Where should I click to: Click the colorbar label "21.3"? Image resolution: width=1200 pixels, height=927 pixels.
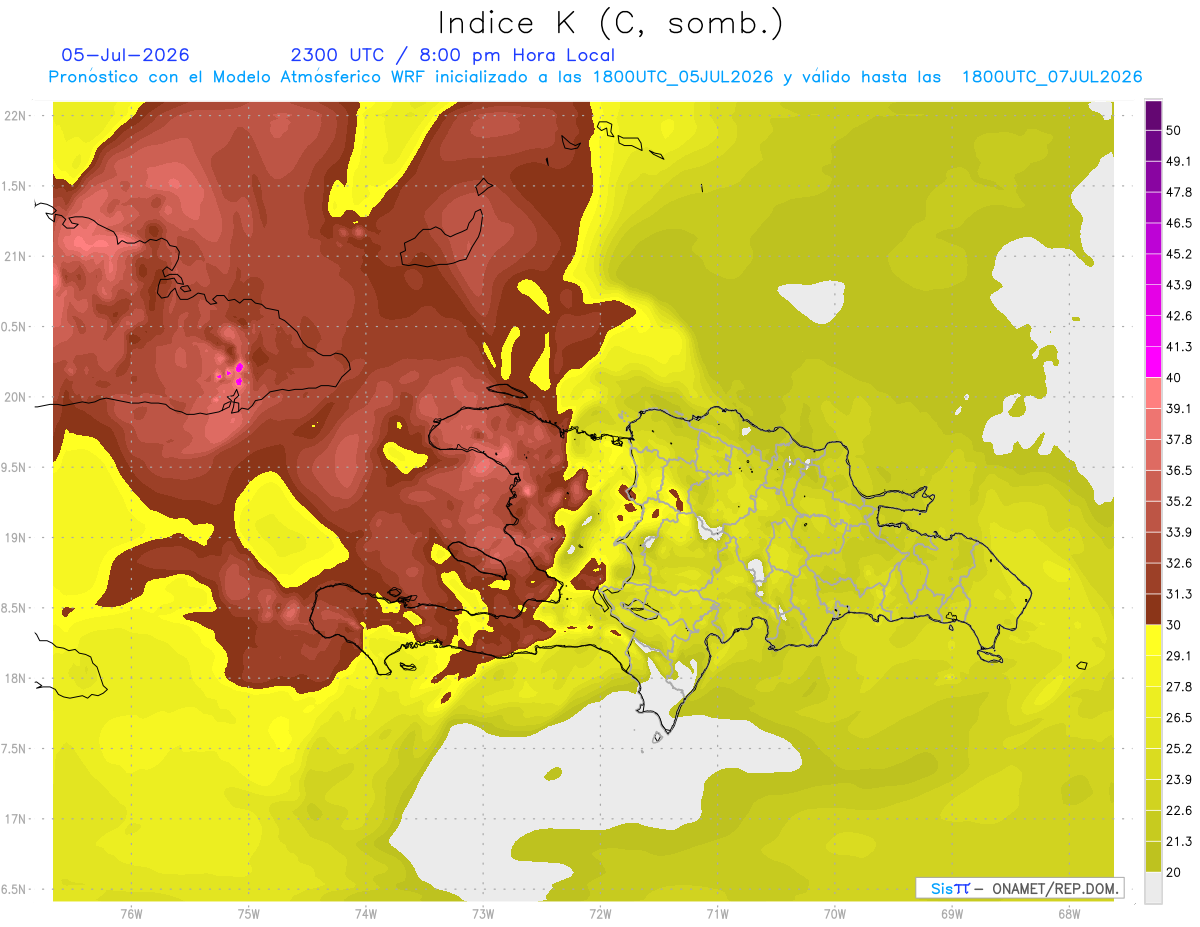click(1178, 842)
